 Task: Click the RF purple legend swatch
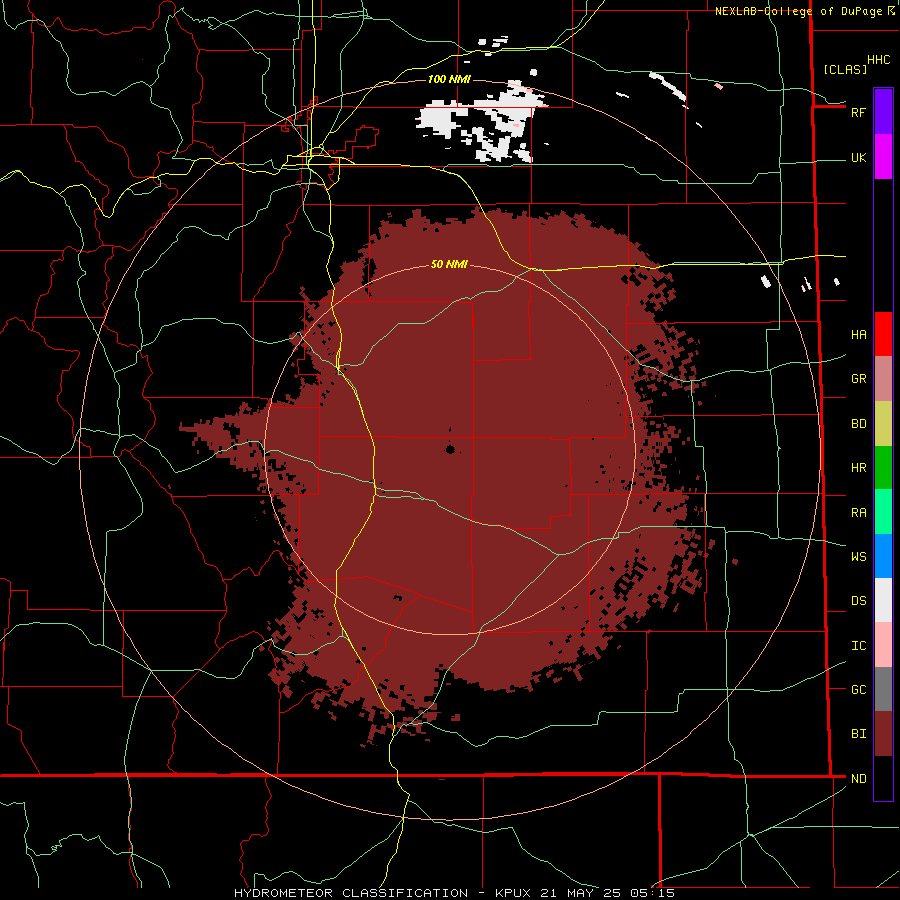click(x=883, y=112)
